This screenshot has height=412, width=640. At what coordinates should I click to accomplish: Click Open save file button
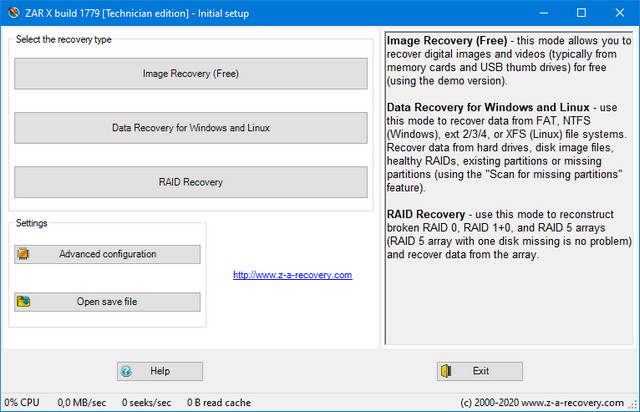tap(107, 302)
